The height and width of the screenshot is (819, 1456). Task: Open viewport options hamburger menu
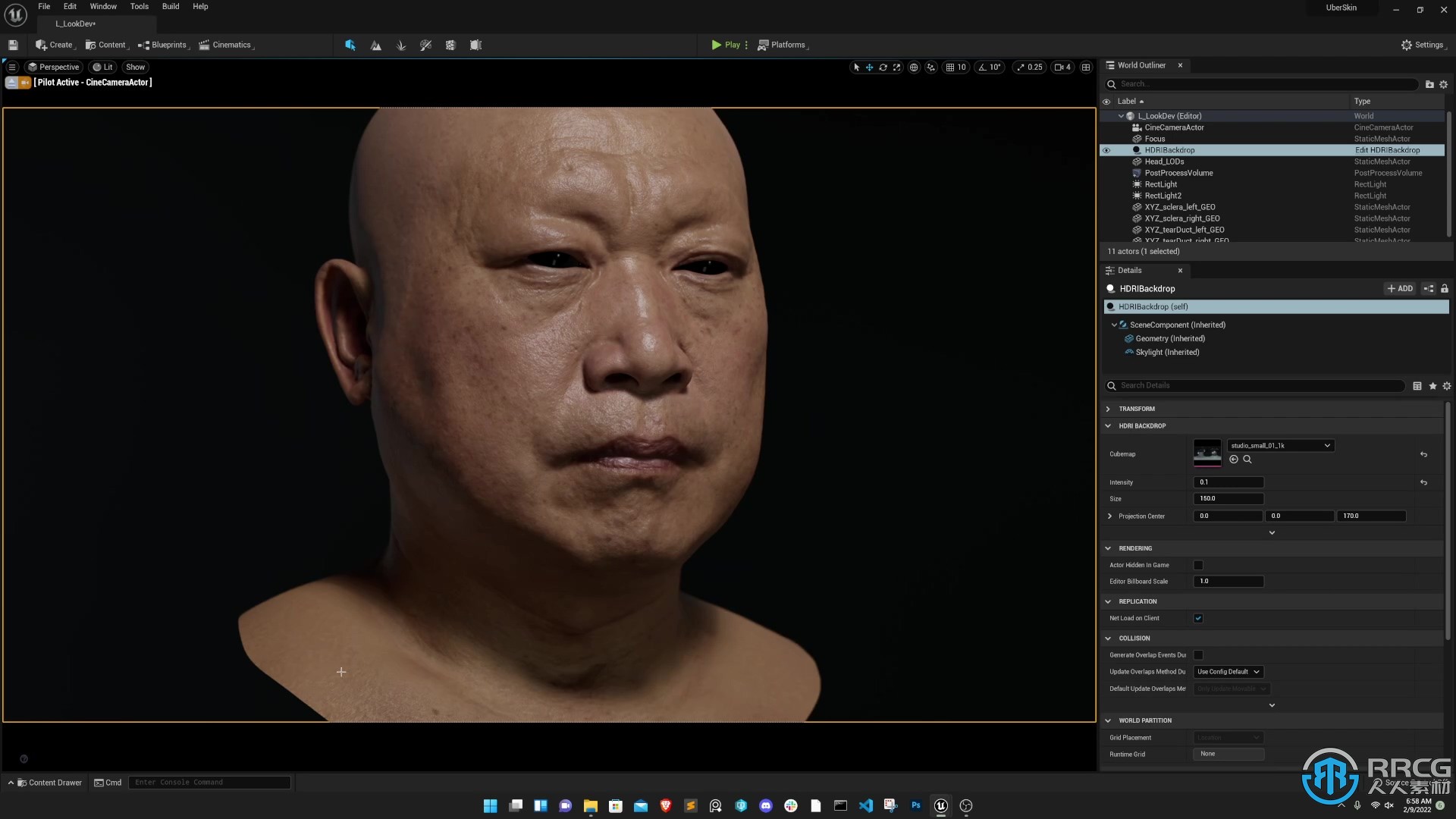pyautogui.click(x=12, y=67)
